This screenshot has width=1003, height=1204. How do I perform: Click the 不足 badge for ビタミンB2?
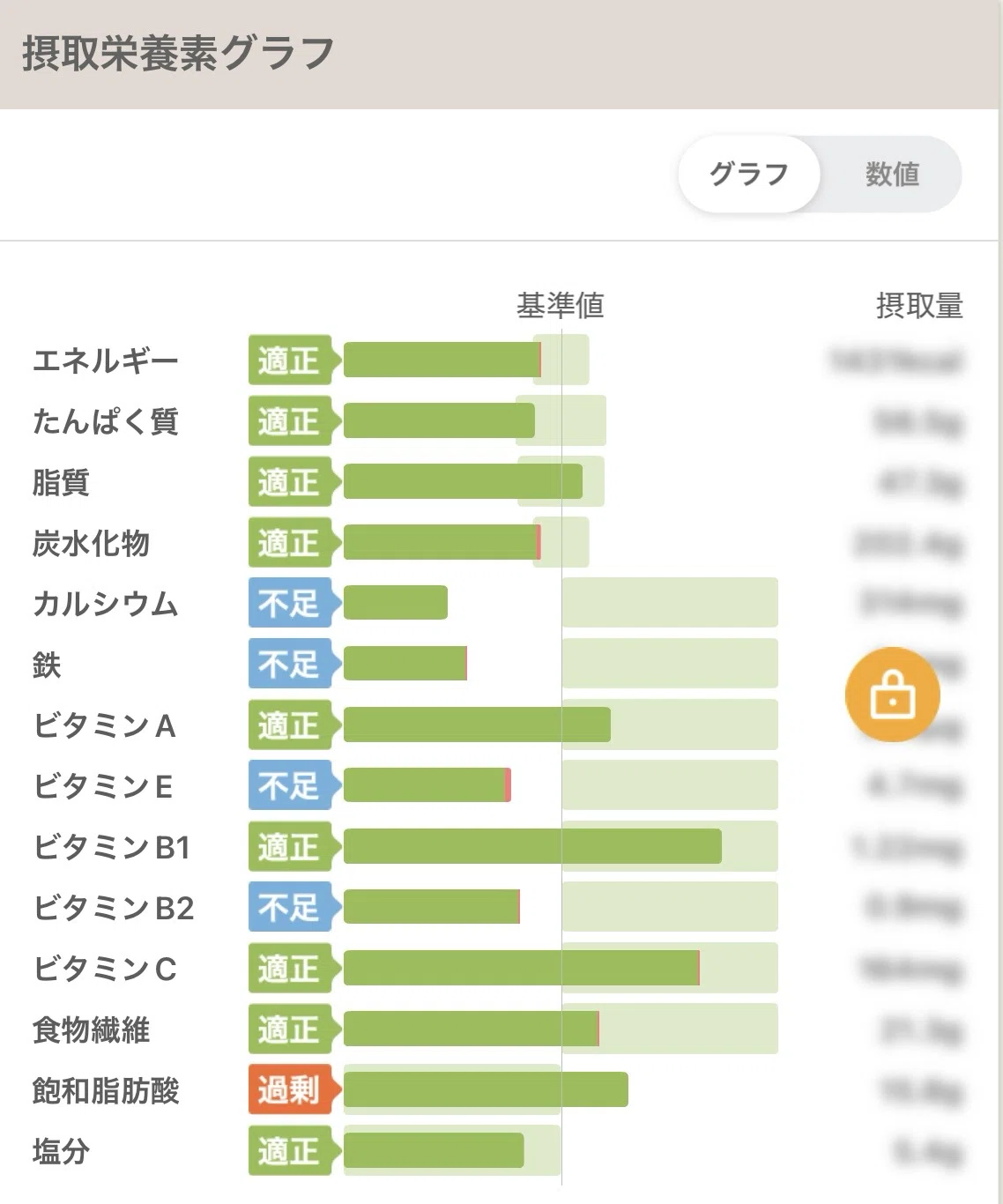coord(290,907)
